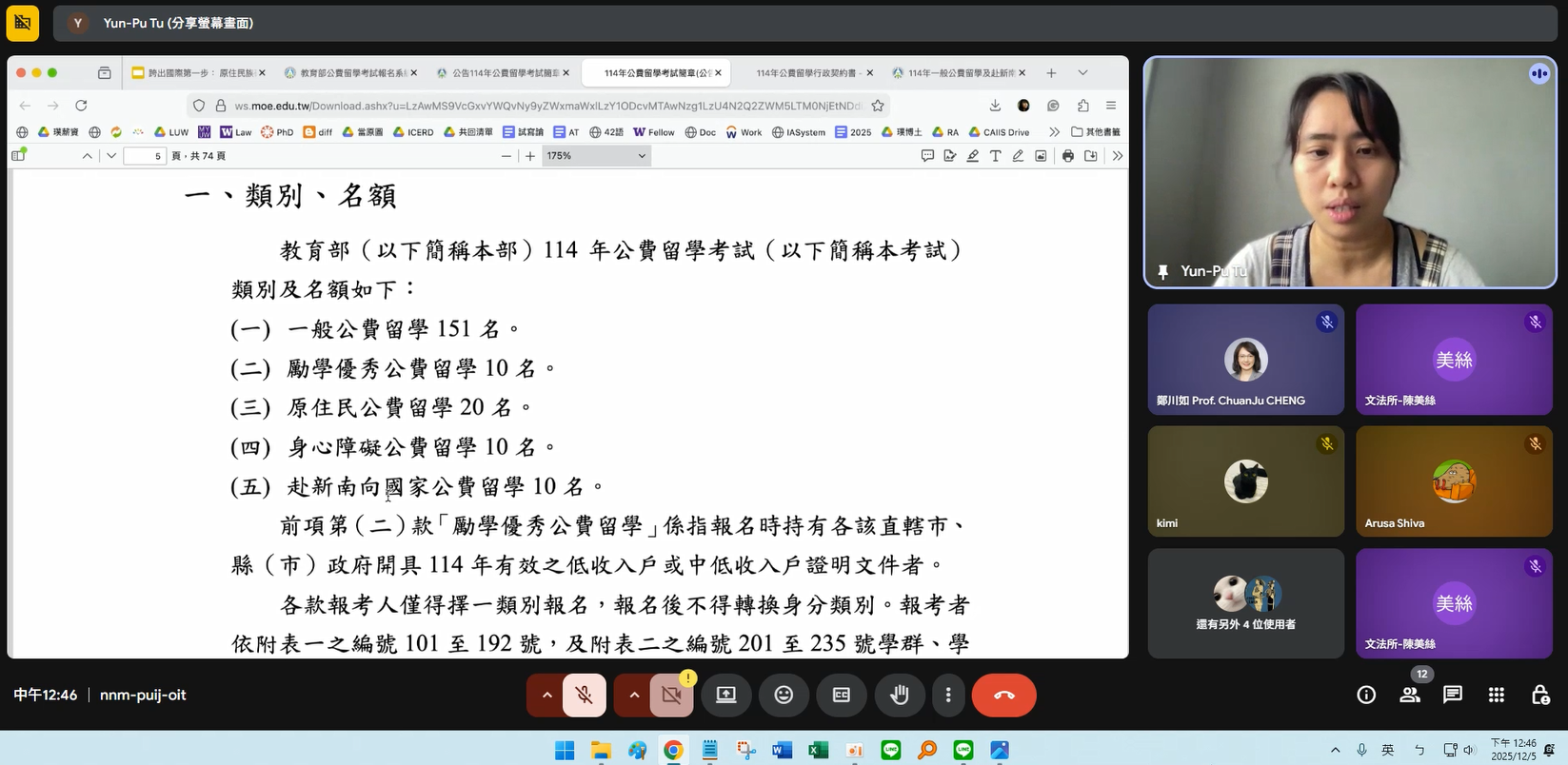Show the participants list panel
Screen dimensions: 1568x765
[1410, 696]
